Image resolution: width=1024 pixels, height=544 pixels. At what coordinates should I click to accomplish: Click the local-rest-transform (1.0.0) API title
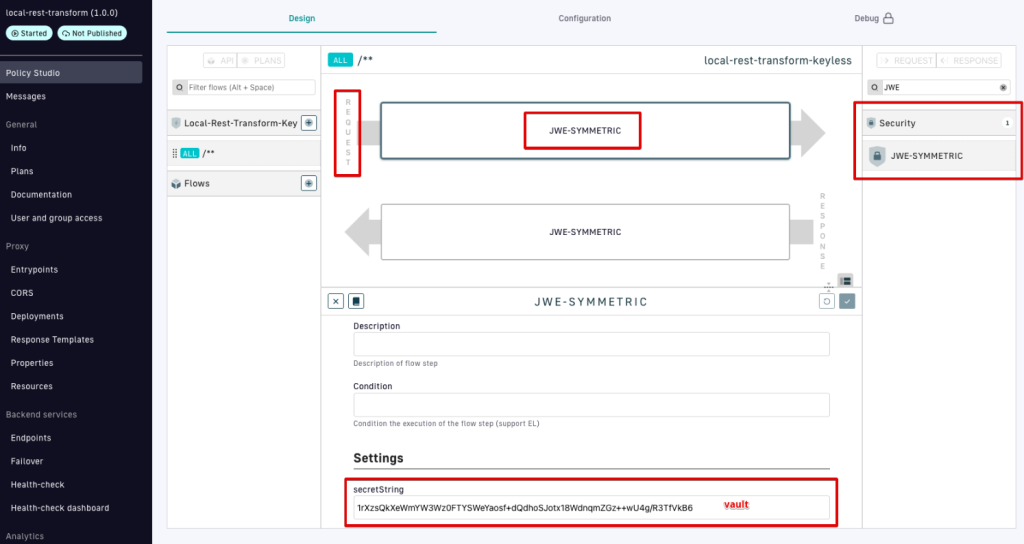[61, 12]
